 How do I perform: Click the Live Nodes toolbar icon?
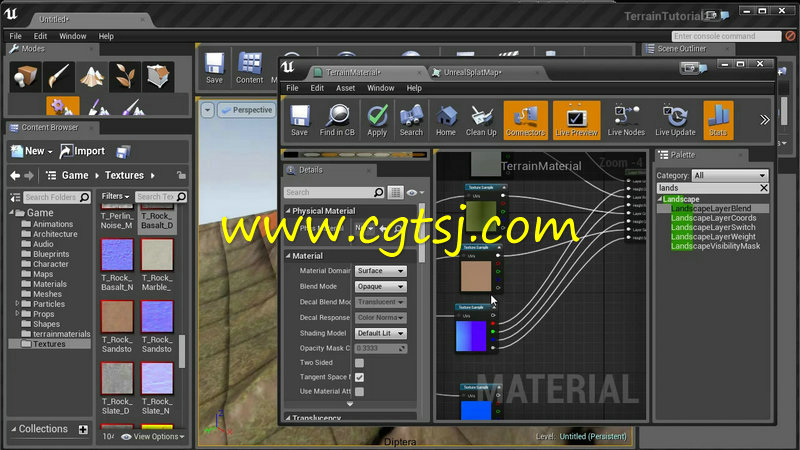[626, 120]
